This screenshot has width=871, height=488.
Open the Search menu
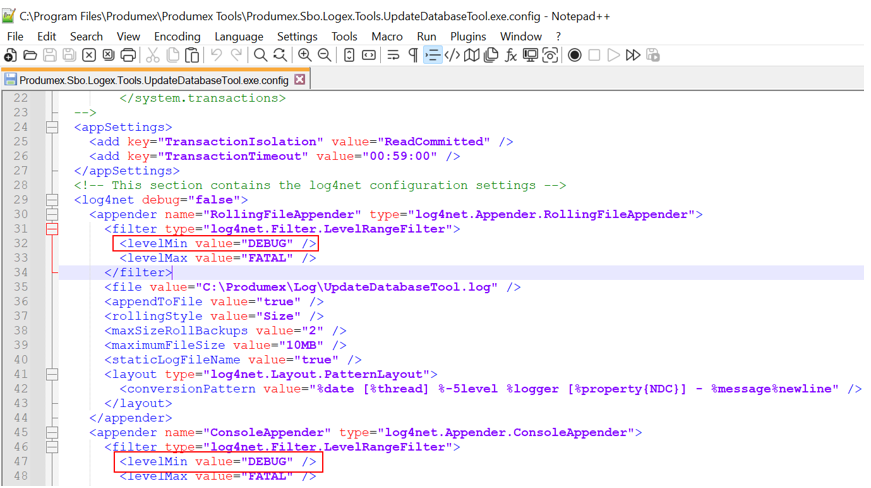click(86, 37)
